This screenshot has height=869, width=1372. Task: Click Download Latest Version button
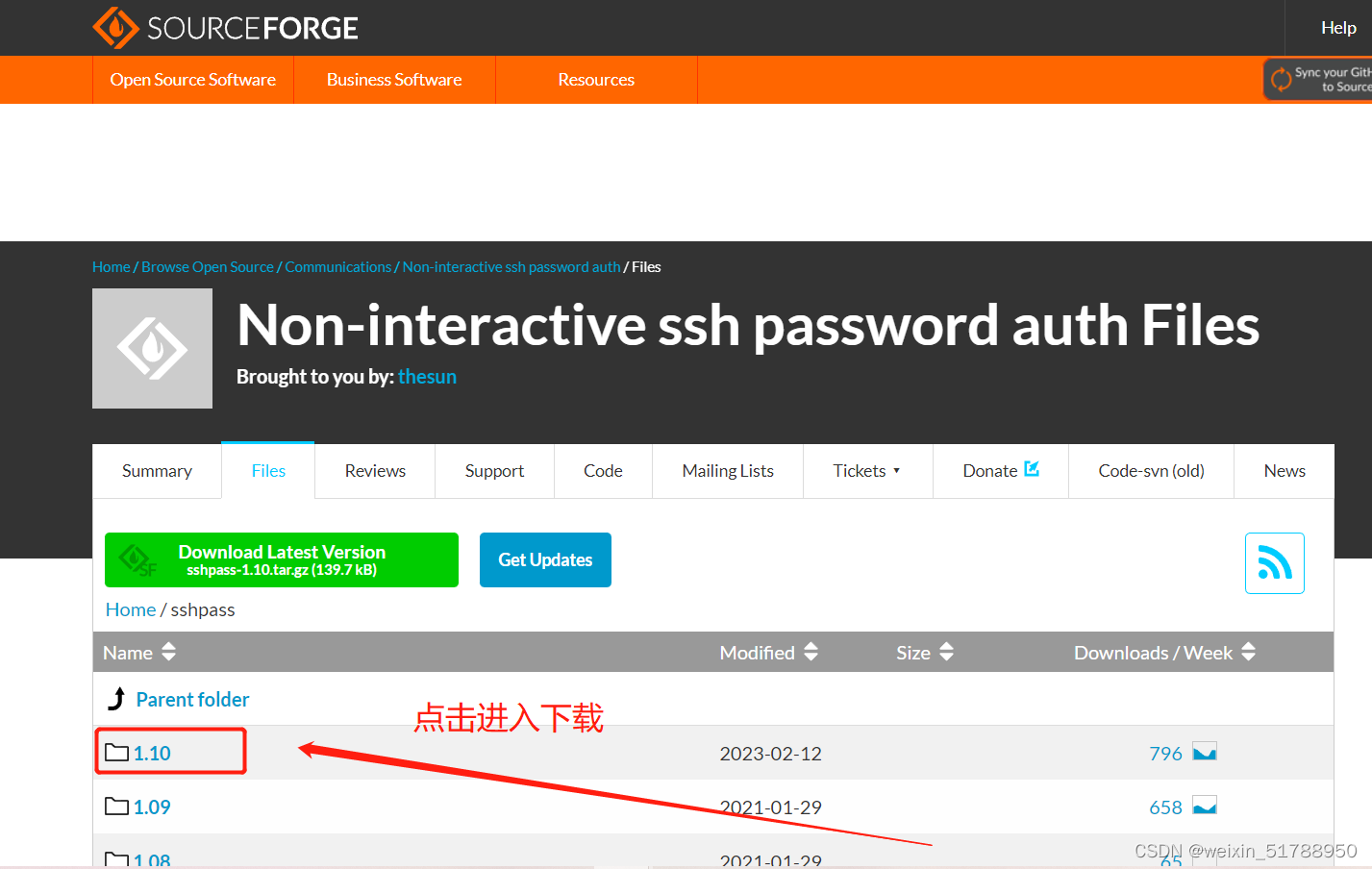tap(282, 559)
